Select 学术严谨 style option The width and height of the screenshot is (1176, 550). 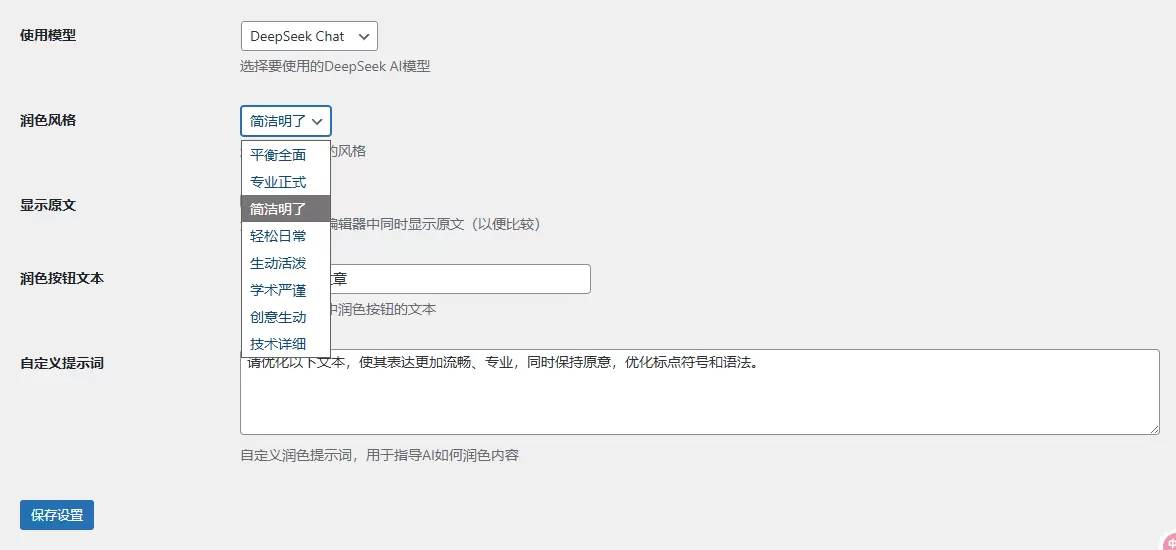(x=285, y=290)
